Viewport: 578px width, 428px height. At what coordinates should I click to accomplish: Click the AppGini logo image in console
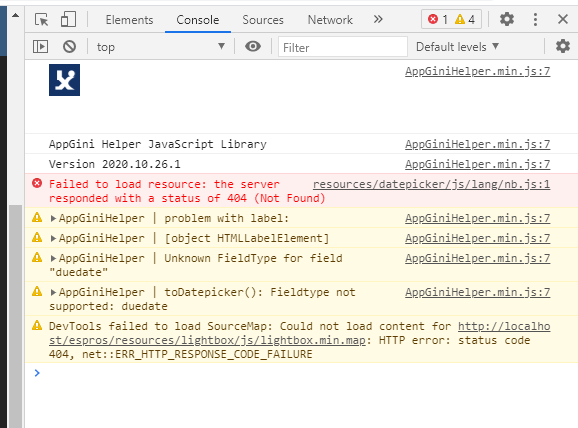pos(65,80)
